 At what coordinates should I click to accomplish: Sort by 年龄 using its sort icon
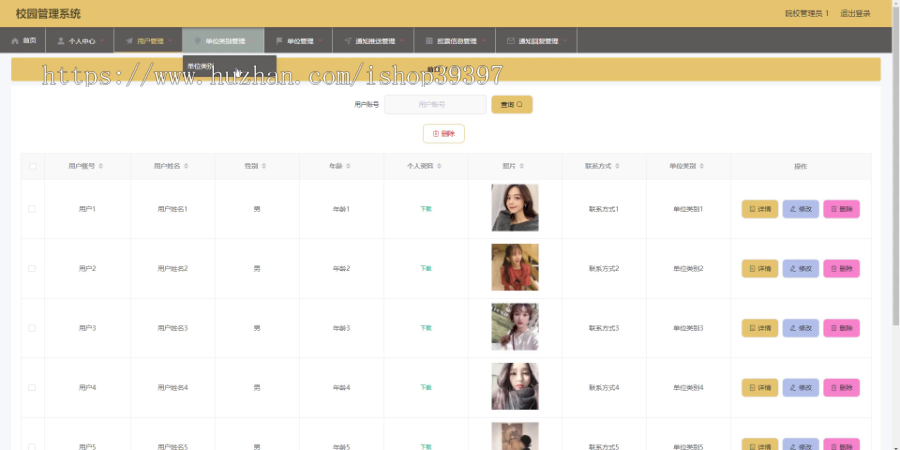348,166
